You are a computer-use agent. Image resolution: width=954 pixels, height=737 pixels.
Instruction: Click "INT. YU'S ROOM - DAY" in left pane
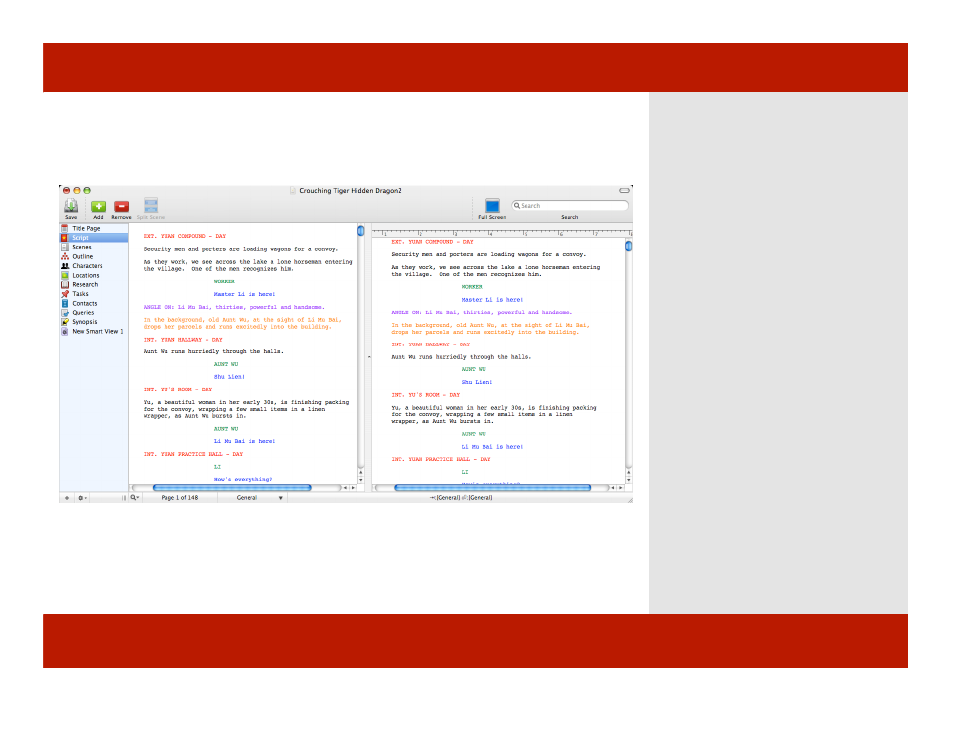click(x=178, y=389)
